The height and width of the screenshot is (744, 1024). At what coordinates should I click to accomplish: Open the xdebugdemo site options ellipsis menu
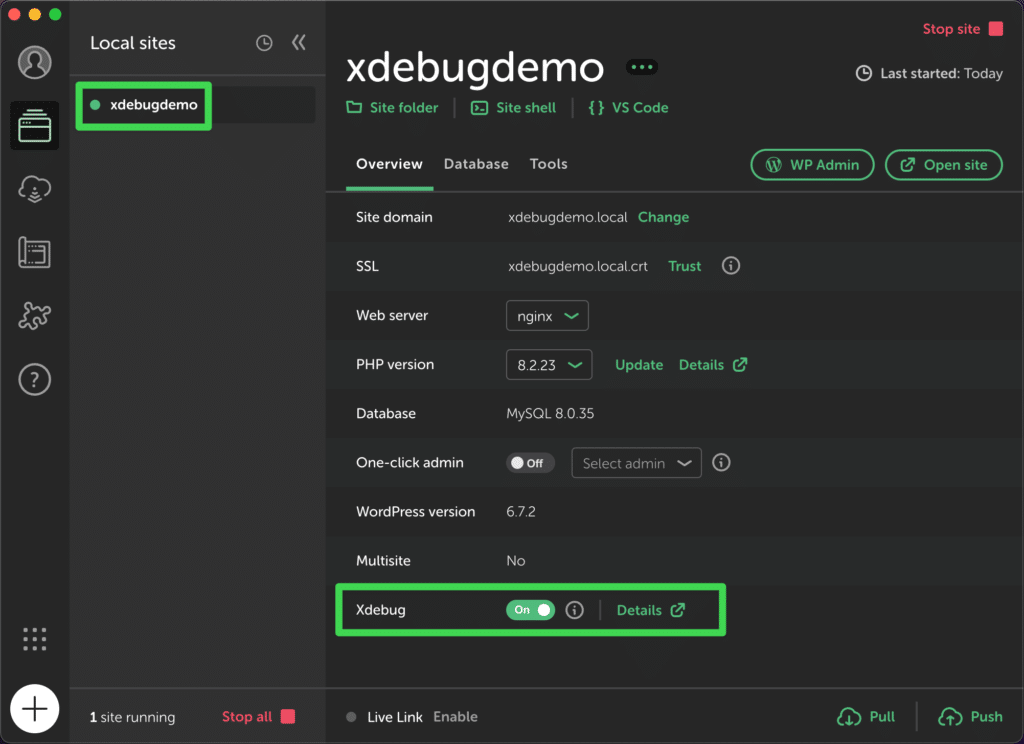pos(642,67)
